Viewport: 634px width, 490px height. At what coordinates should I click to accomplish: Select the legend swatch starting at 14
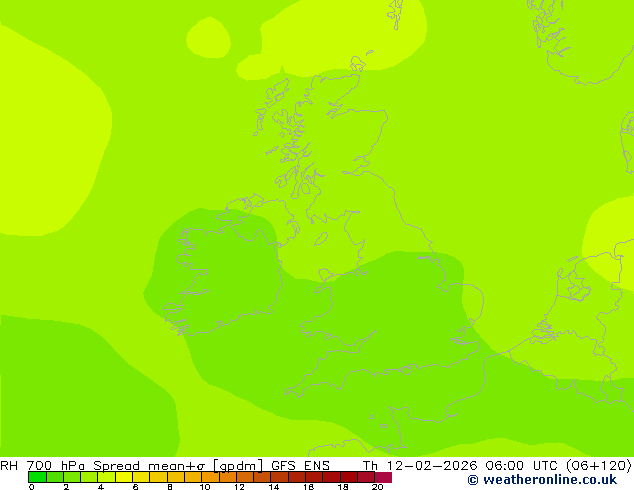279,477
